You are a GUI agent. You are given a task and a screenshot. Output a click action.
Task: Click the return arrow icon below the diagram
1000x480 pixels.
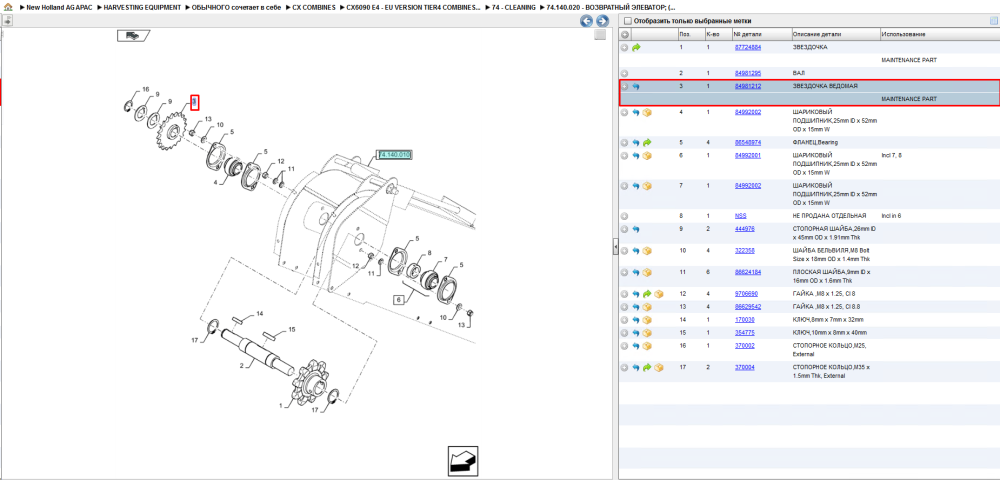pos(462,461)
